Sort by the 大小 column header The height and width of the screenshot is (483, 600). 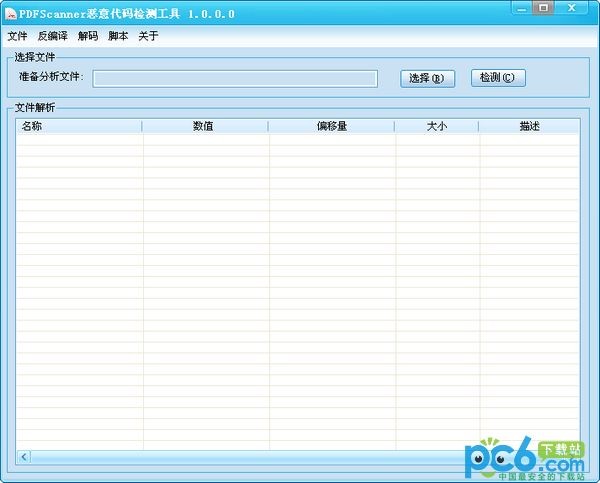click(437, 126)
